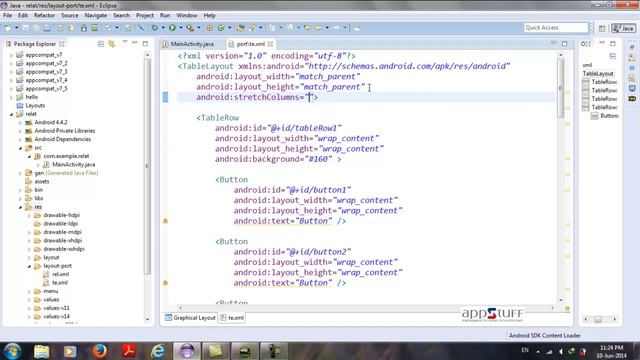Open the Source menu
Viewport: 640px width, 360px height.
tap(70, 16)
